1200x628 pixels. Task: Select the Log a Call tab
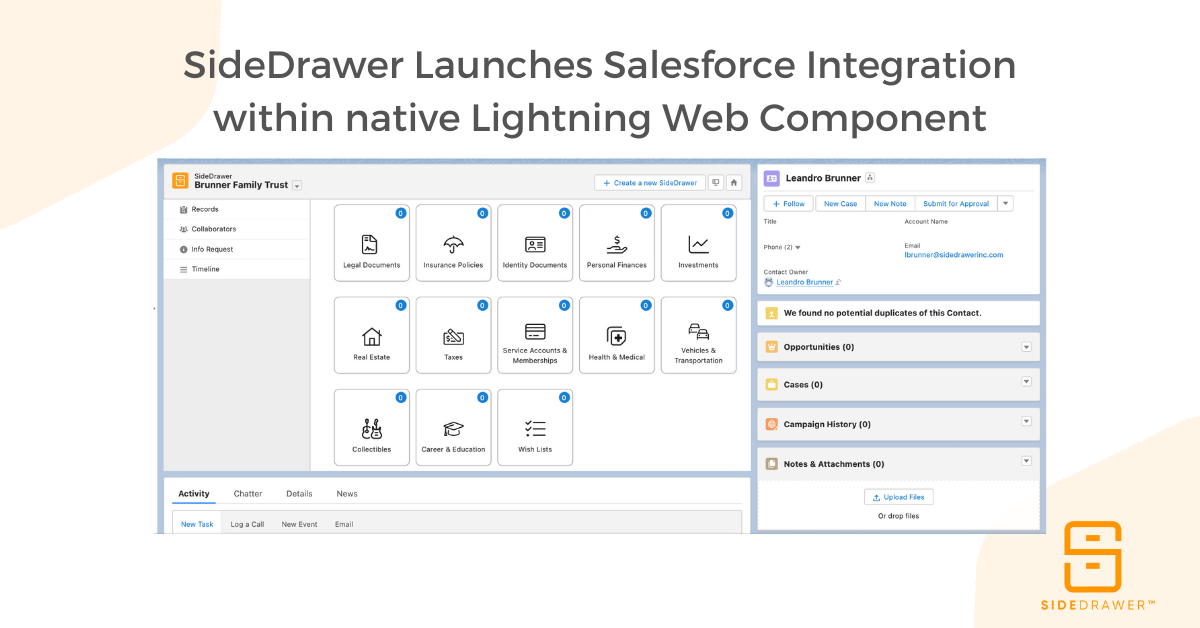(x=247, y=524)
